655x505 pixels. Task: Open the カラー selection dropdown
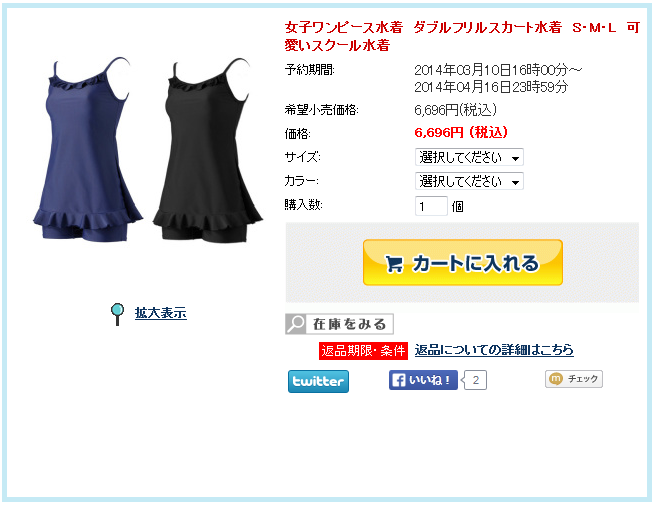469,181
